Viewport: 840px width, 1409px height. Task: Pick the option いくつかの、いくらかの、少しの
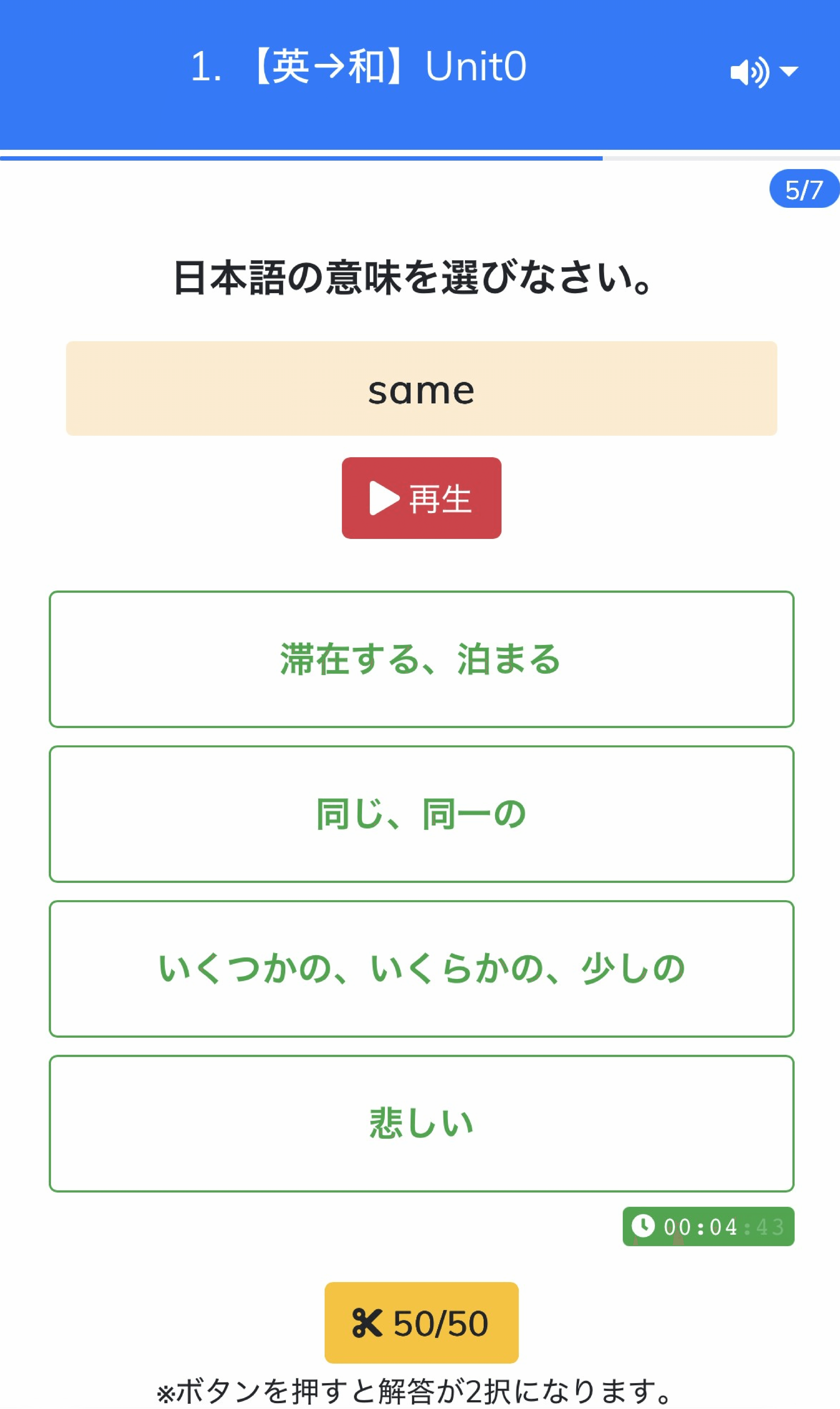(421, 969)
